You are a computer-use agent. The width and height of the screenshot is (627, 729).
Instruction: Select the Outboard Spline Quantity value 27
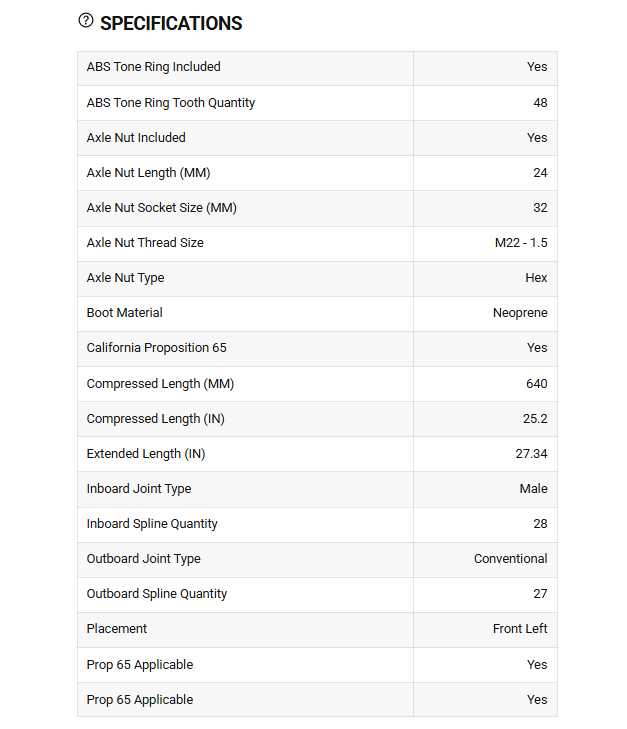coord(540,594)
